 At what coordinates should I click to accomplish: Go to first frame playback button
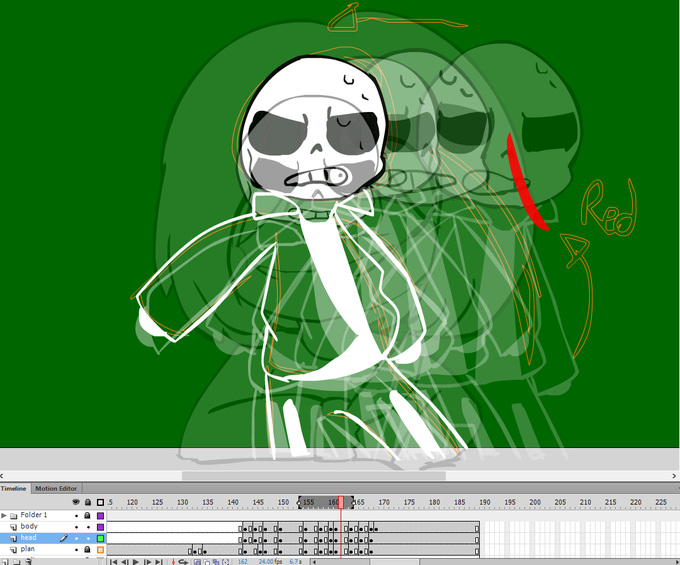pos(114,562)
